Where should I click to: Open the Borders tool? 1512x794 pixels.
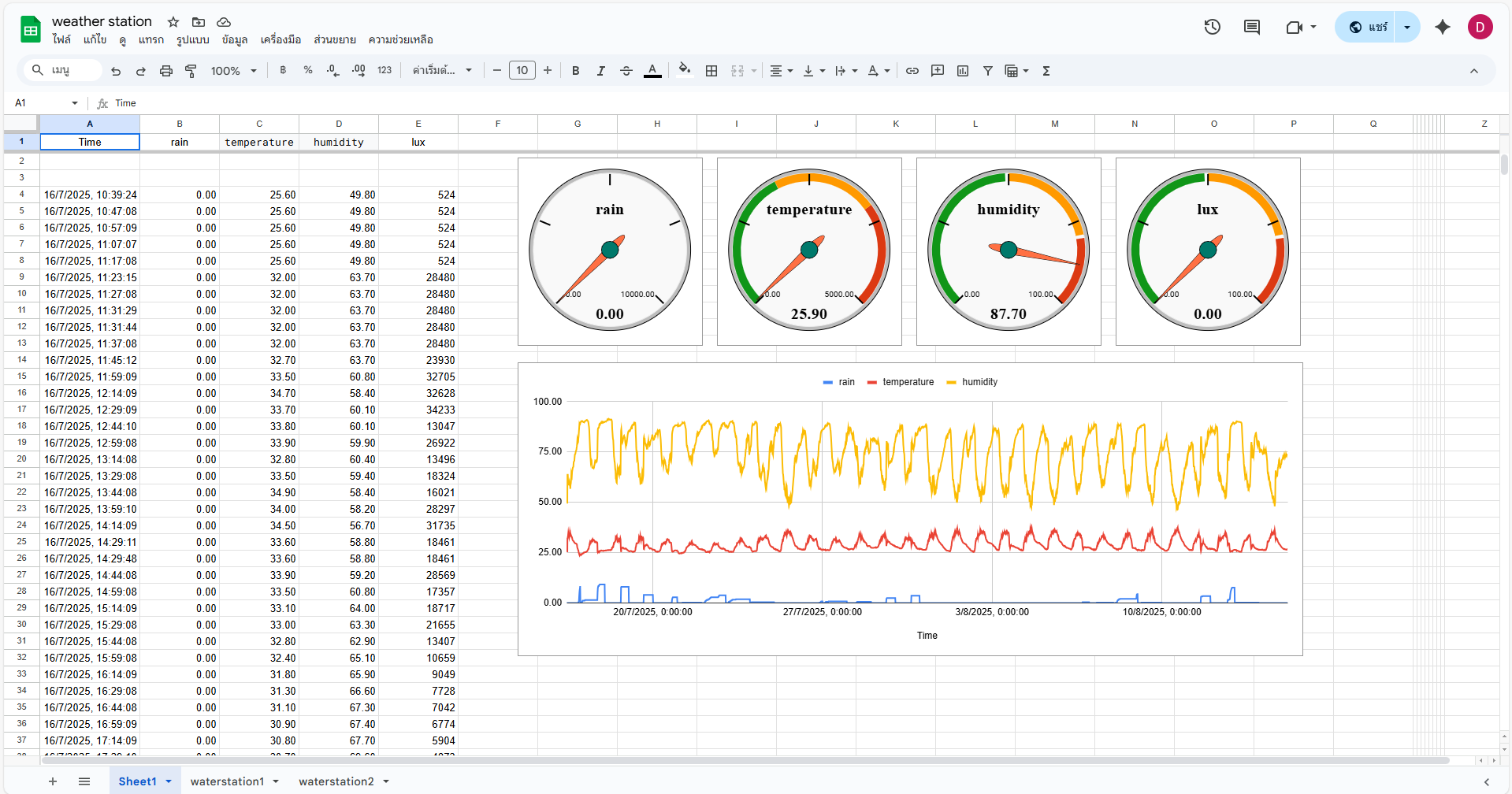click(711, 71)
